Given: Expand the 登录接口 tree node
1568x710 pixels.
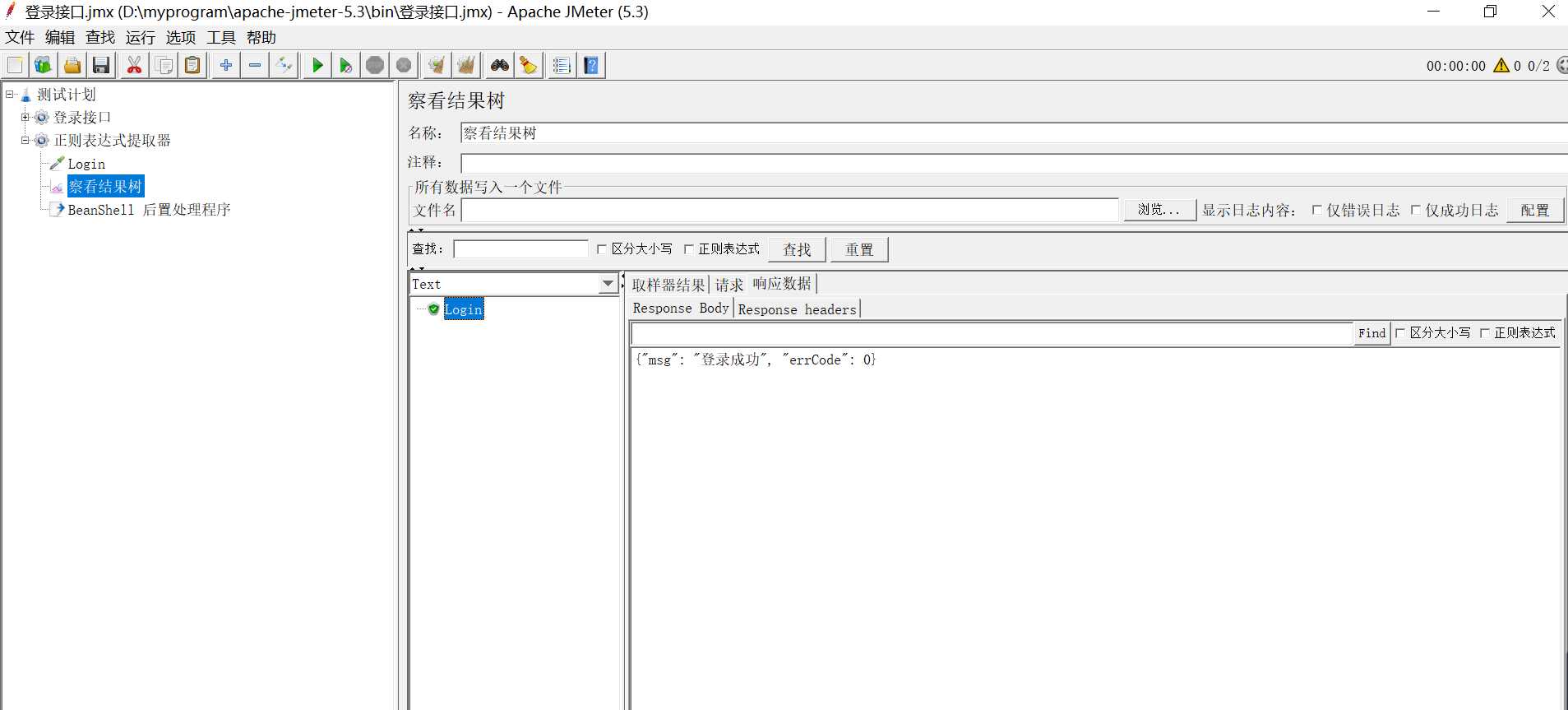Looking at the screenshot, I should coord(25,118).
